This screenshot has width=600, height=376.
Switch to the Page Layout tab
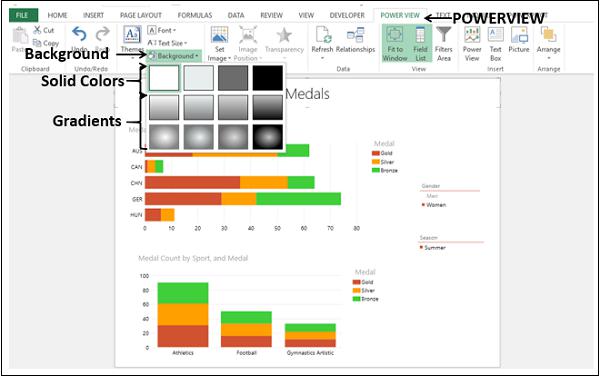(x=141, y=15)
